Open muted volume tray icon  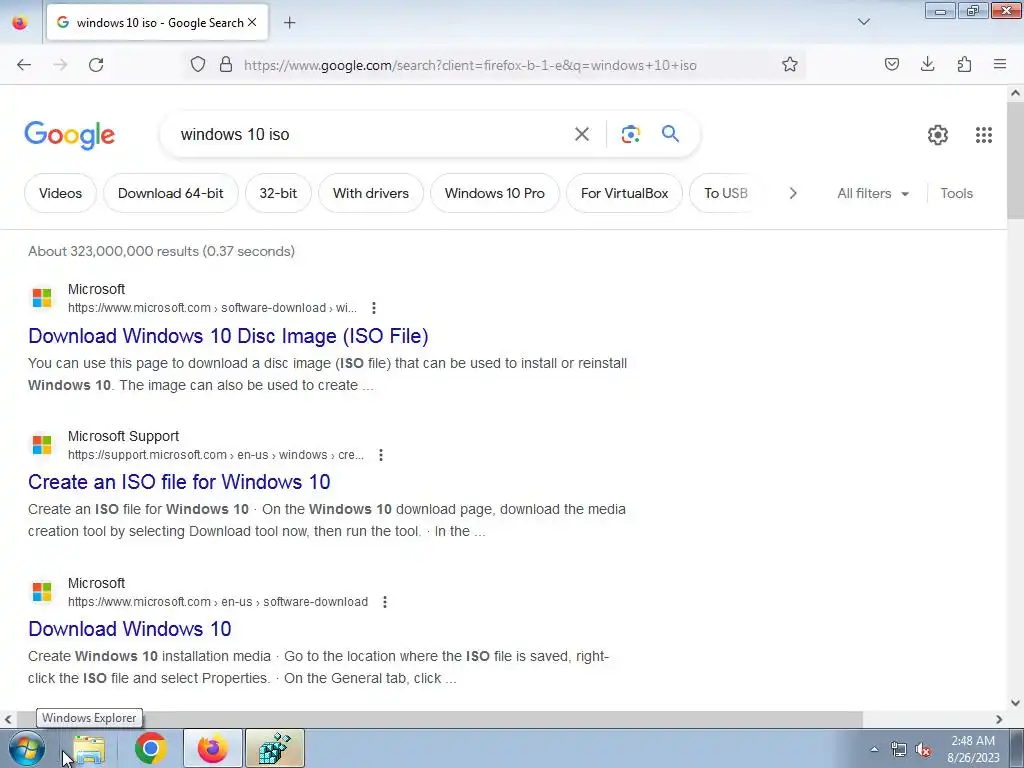923,749
